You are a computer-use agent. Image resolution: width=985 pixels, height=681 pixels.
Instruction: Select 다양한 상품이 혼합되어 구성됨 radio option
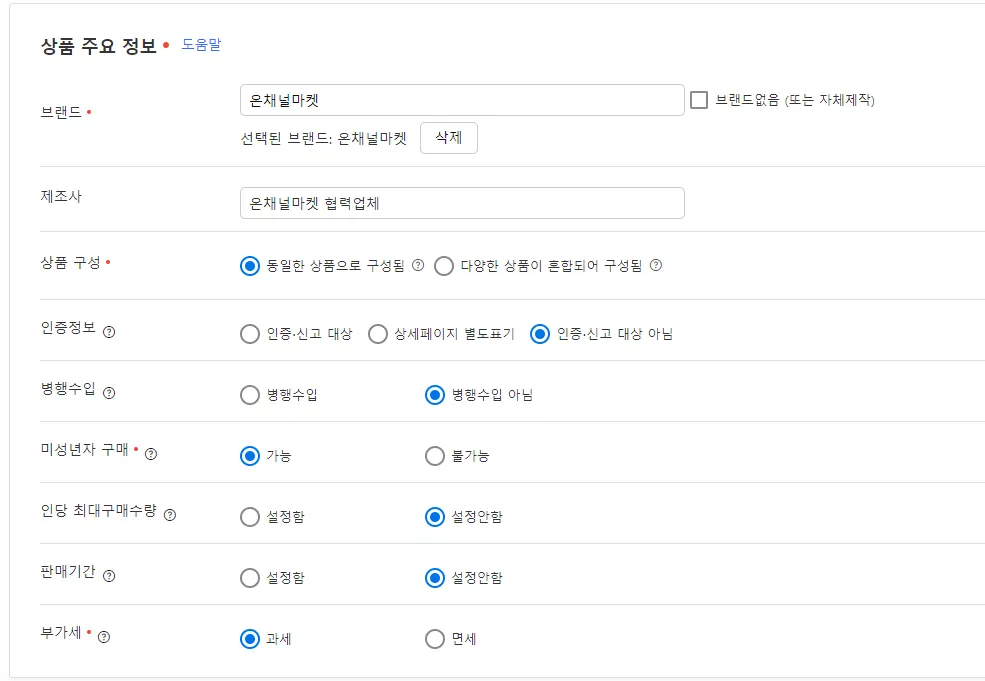pyautogui.click(x=444, y=266)
